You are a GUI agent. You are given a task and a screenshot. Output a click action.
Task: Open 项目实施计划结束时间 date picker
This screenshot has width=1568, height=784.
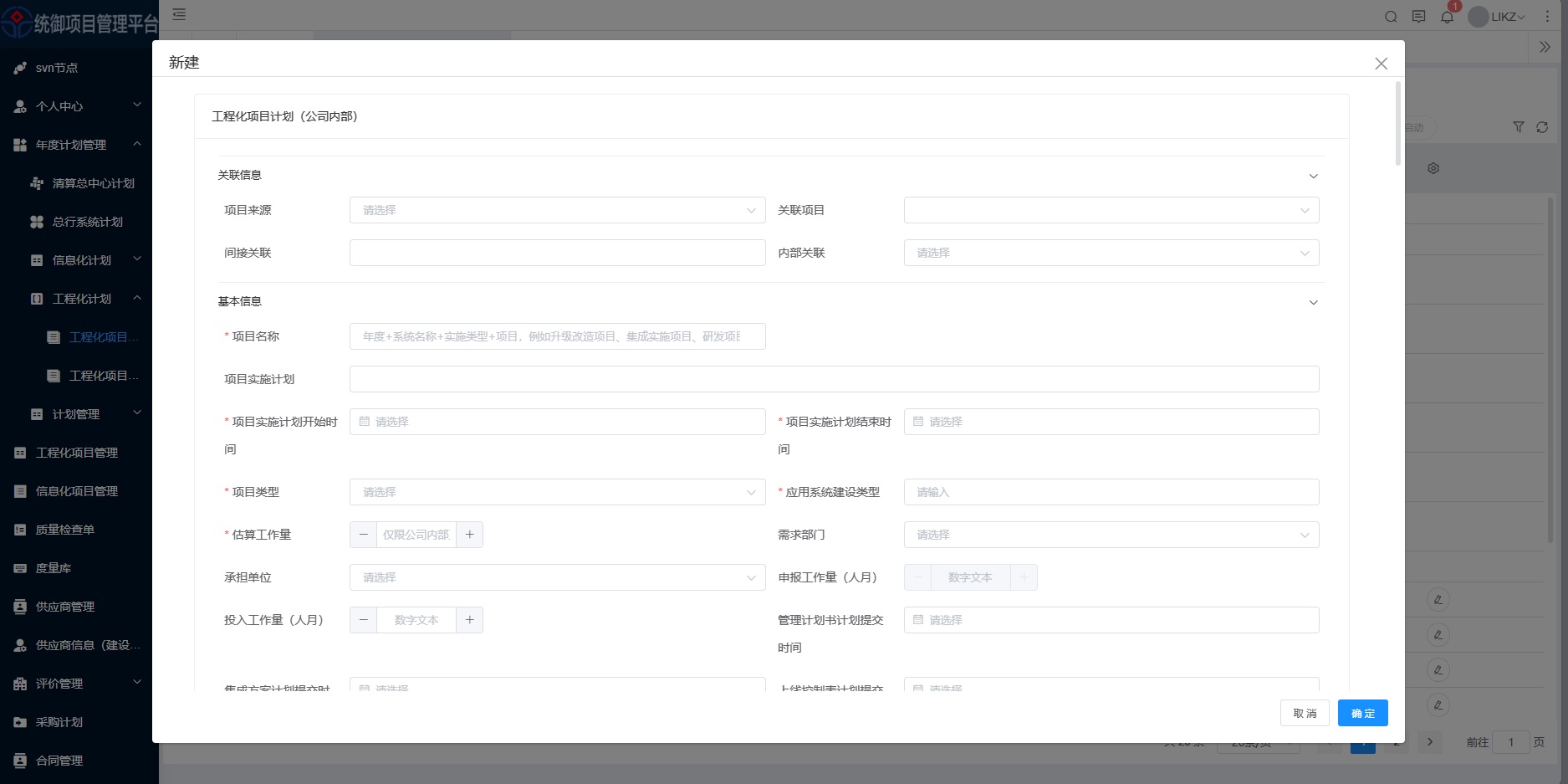coord(1111,422)
